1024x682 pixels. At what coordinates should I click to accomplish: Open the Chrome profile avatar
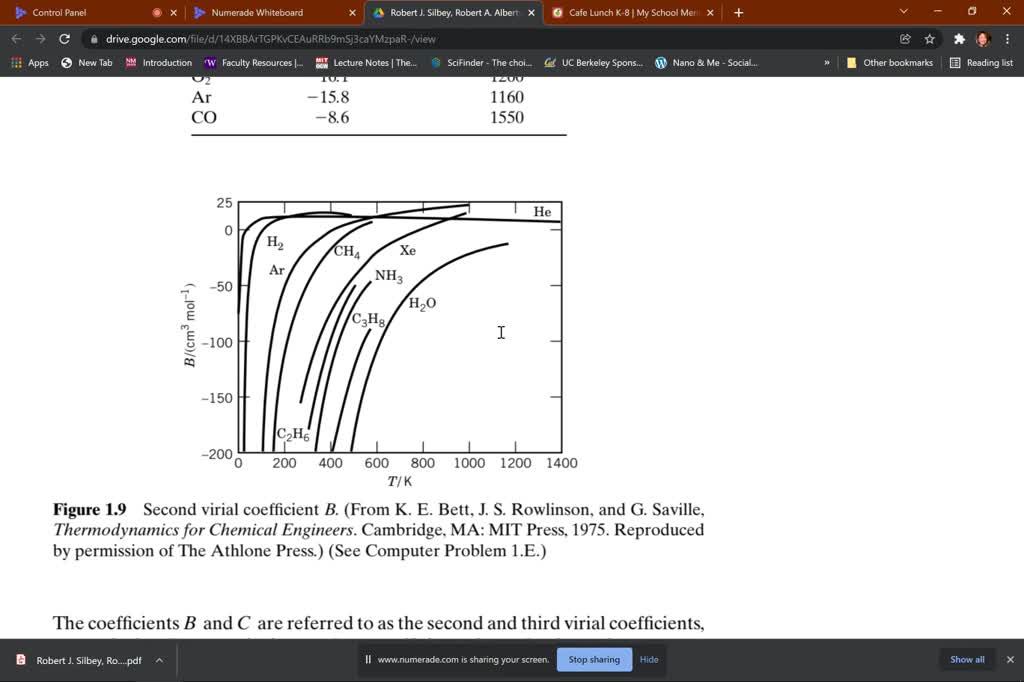981,37
